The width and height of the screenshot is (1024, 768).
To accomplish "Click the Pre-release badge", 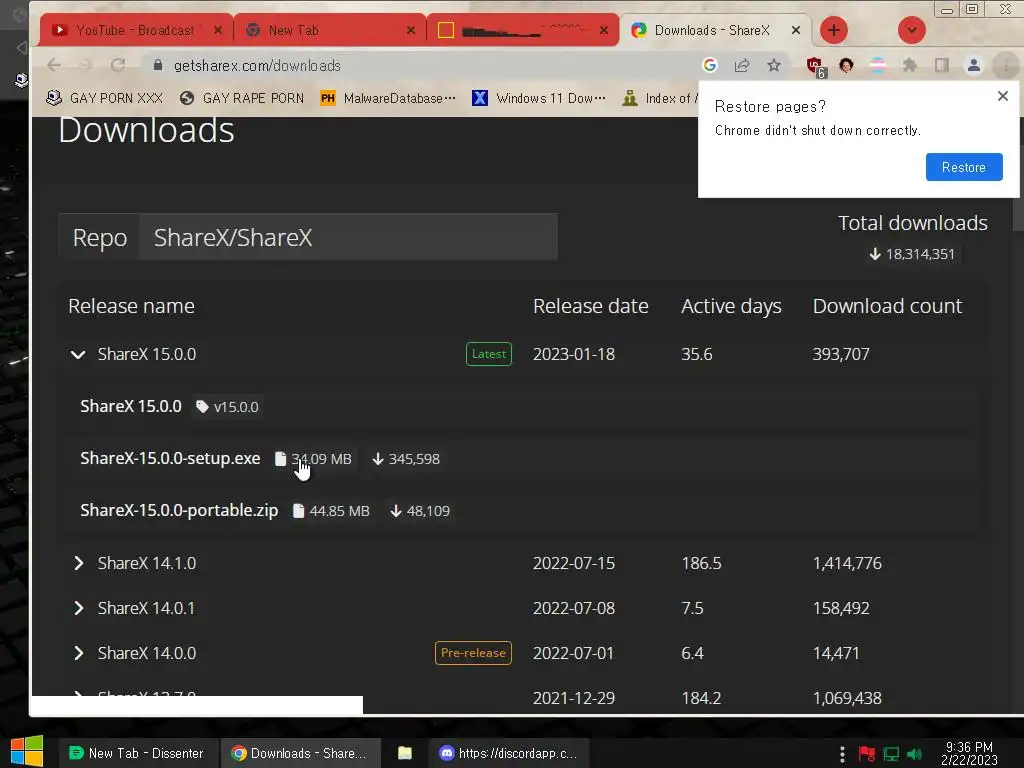I will coord(473,653).
